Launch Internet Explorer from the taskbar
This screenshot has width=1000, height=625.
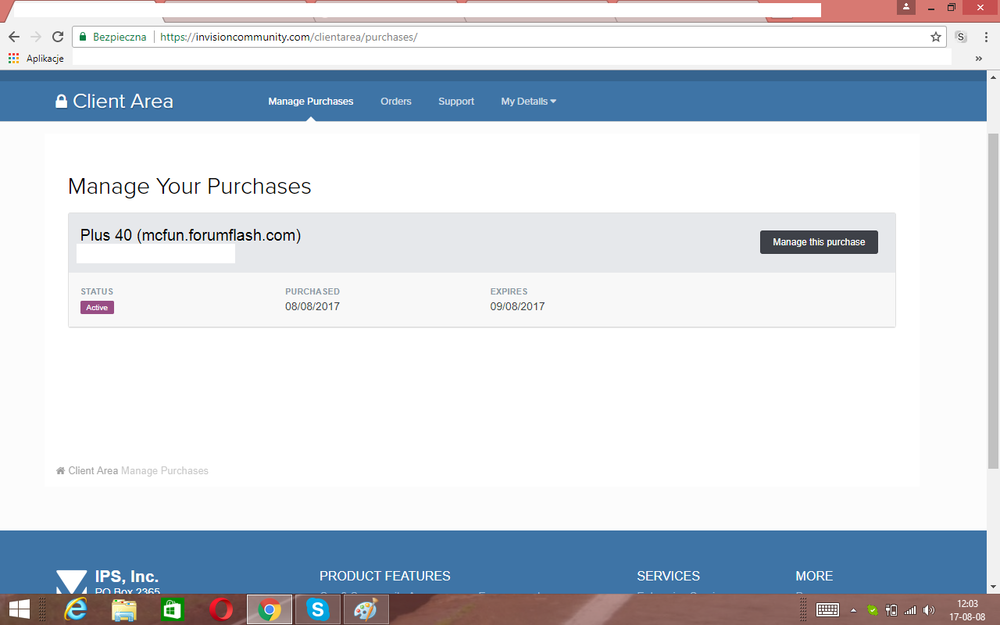pyautogui.click(x=75, y=609)
